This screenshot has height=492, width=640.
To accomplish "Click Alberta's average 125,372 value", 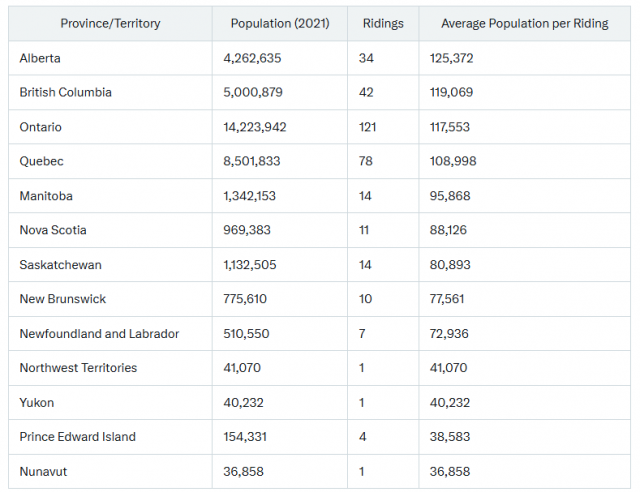I will [454, 58].
